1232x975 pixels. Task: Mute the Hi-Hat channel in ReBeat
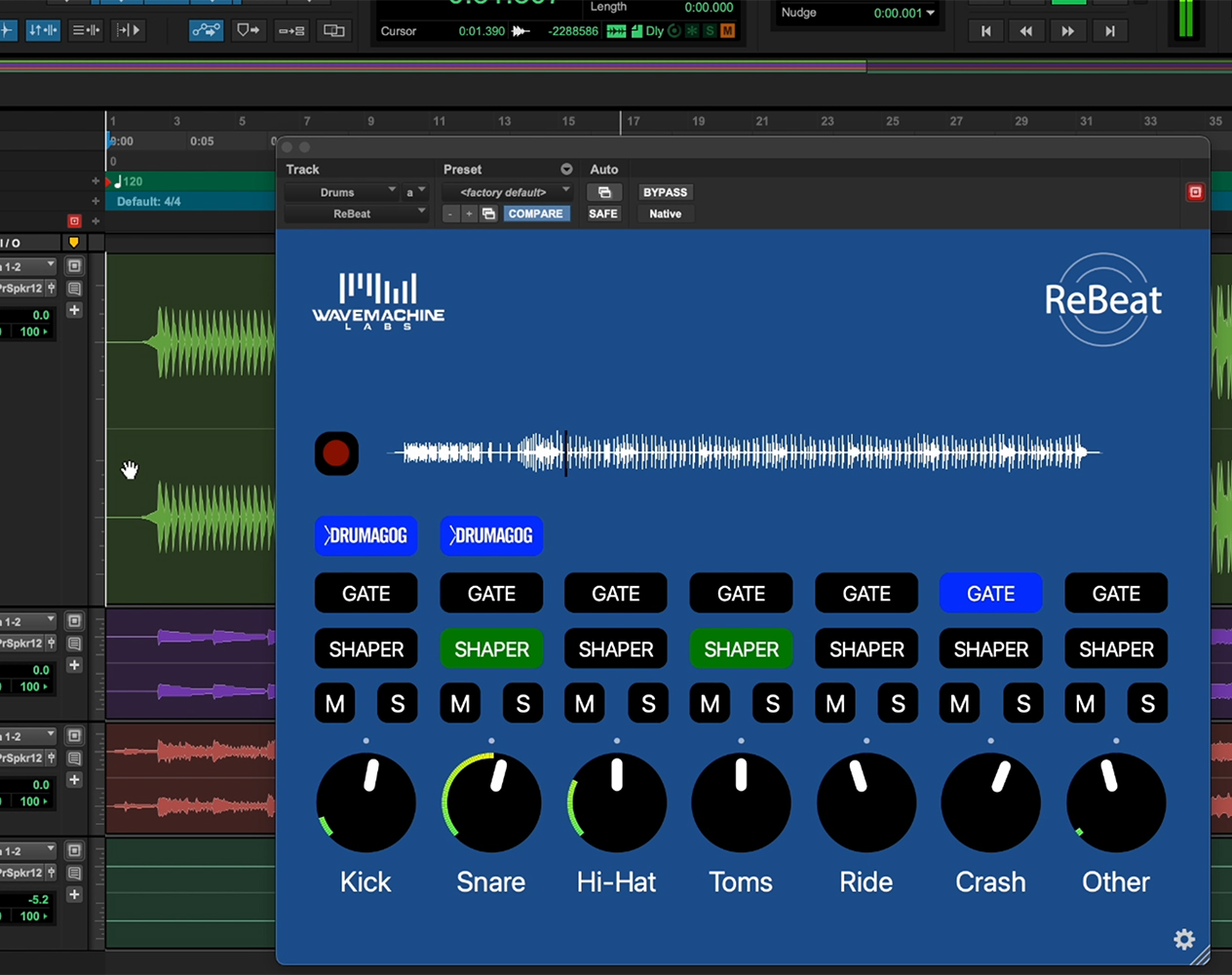584,703
